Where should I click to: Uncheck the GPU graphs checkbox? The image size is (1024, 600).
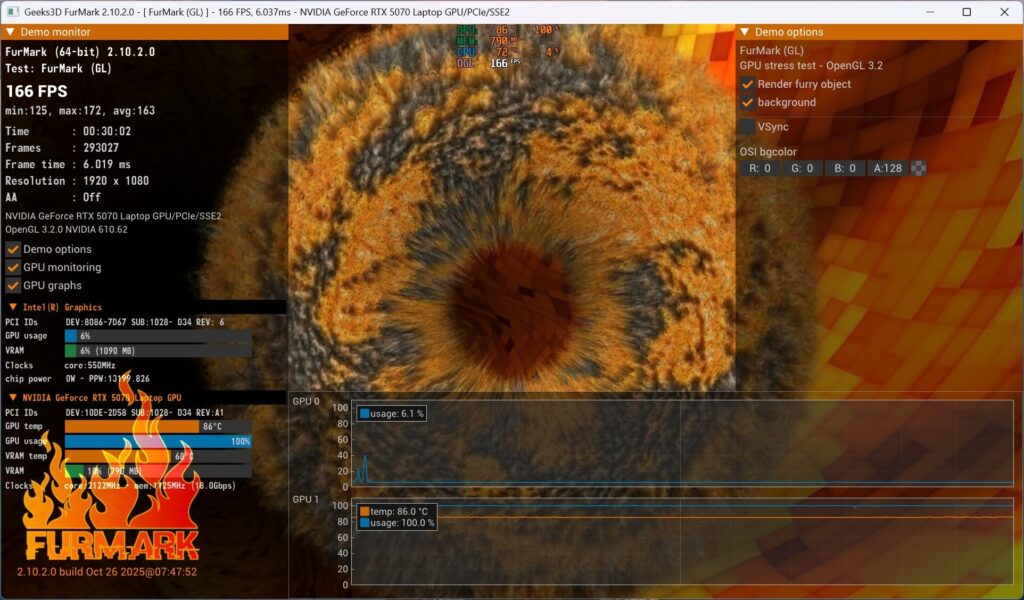pyautogui.click(x=13, y=285)
